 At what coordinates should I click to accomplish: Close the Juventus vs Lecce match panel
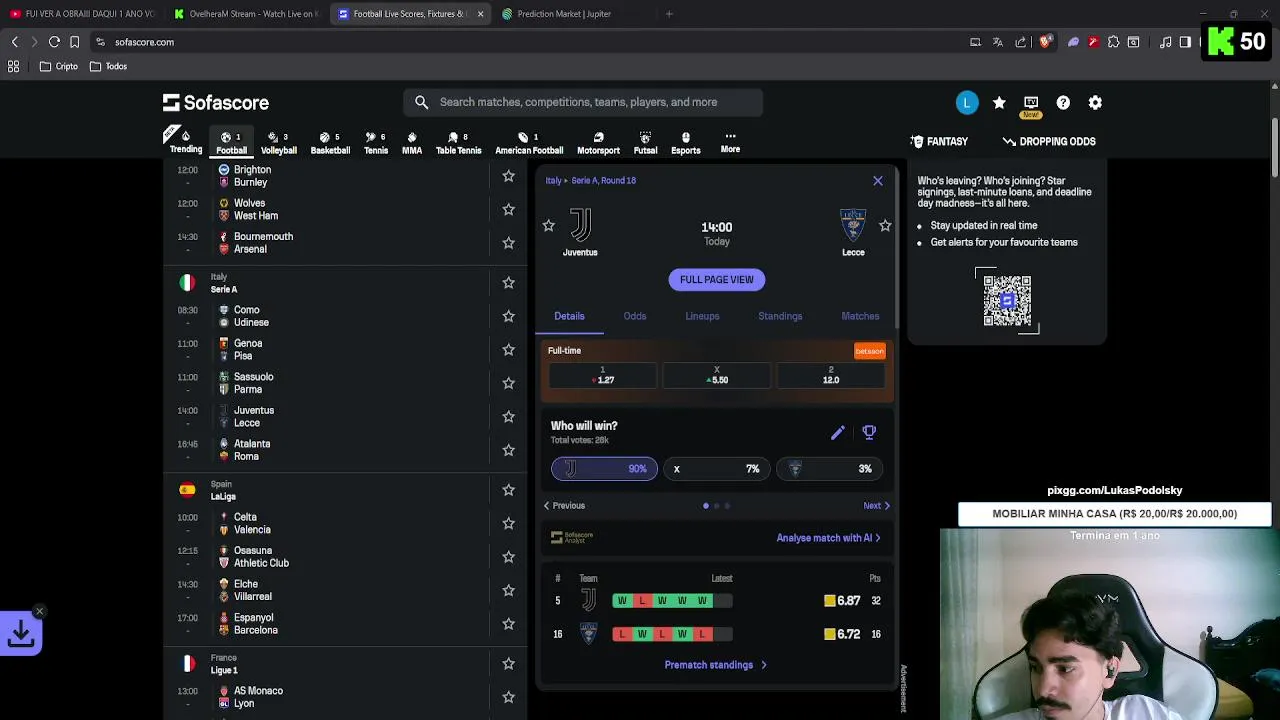point(878,181)
